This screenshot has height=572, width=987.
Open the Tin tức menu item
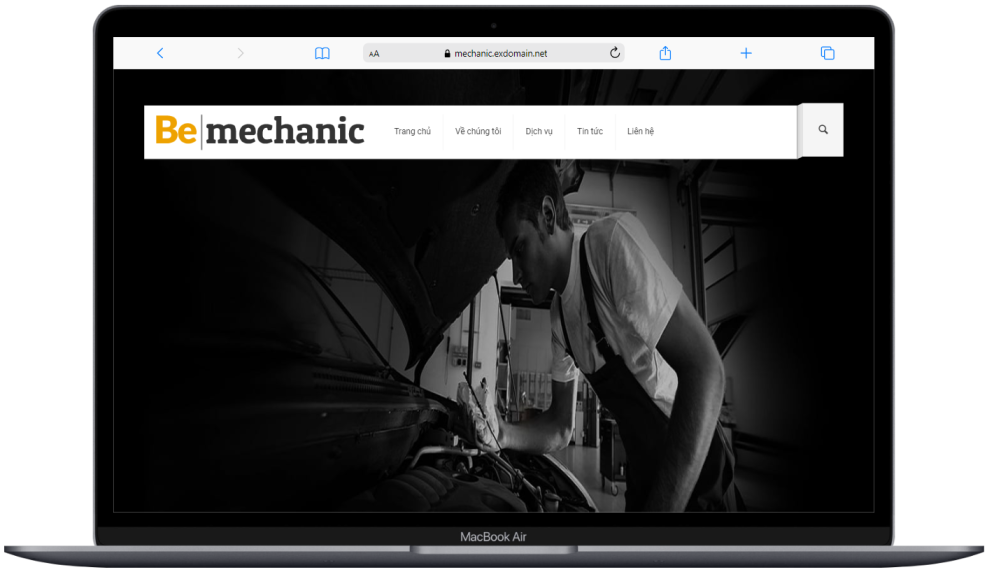coord(590,131)
